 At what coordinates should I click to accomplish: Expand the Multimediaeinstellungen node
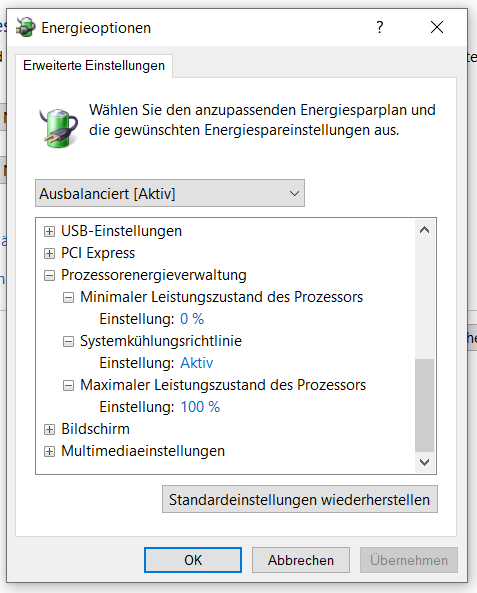pyautogui.click(x=49, y=451)
